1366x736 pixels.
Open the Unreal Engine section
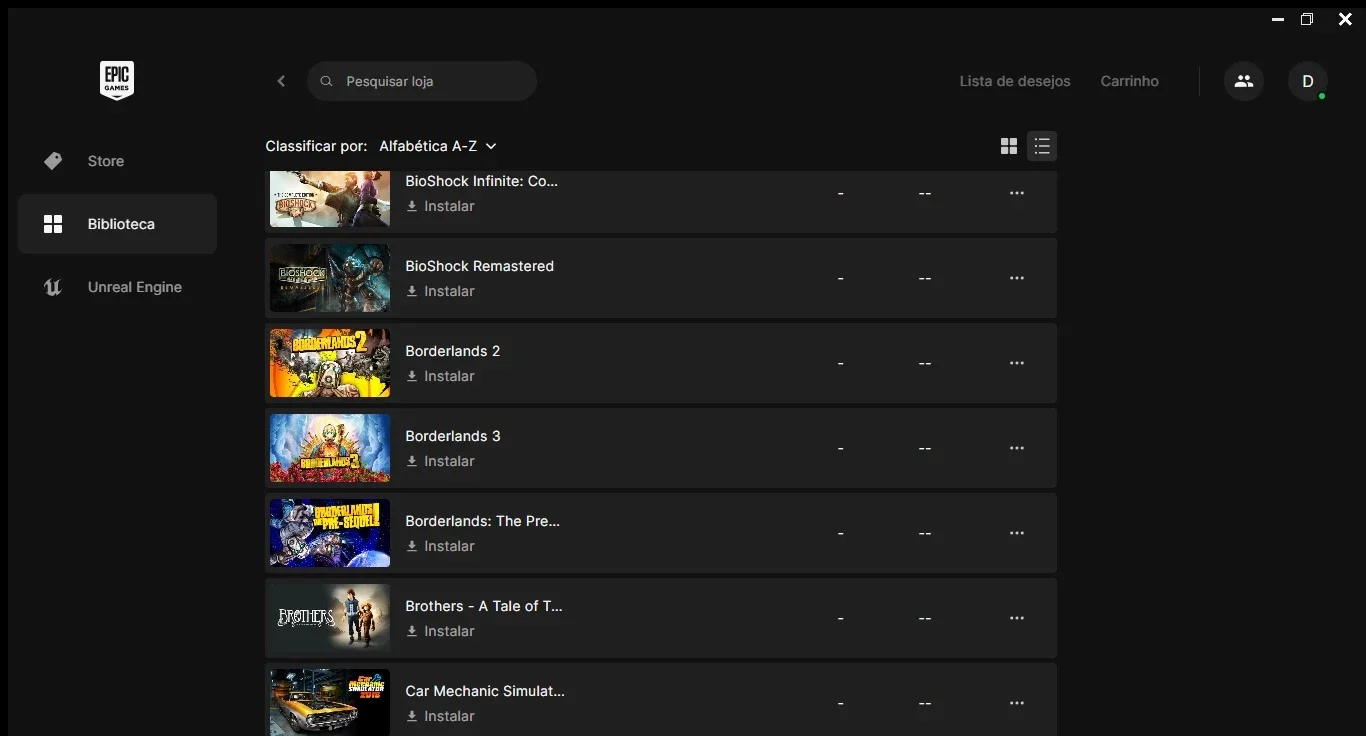pyautogui.click(x=117, y=287)
